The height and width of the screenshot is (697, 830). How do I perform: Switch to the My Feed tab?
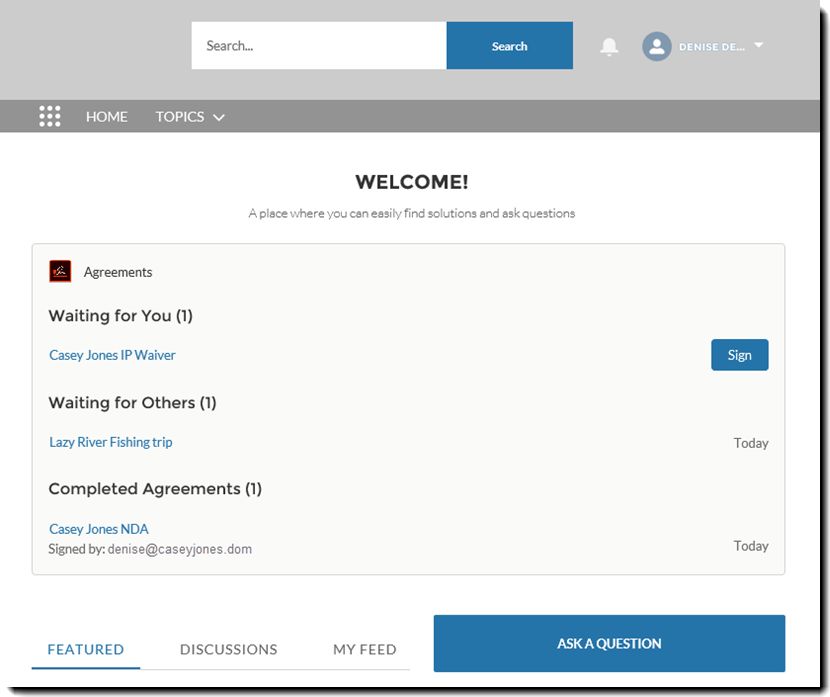click(x=365, y=649)
